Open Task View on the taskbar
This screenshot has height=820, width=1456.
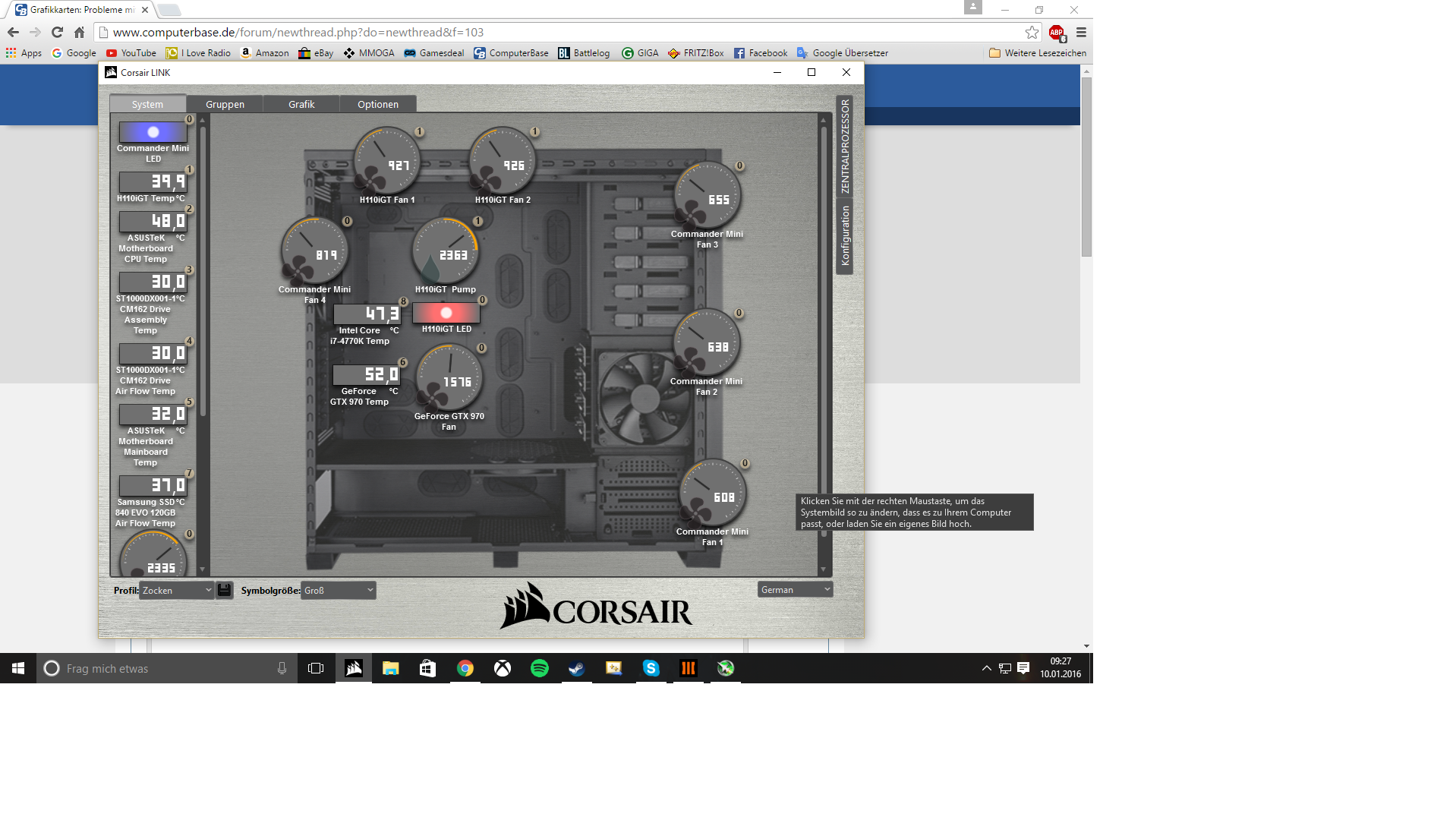316,668
